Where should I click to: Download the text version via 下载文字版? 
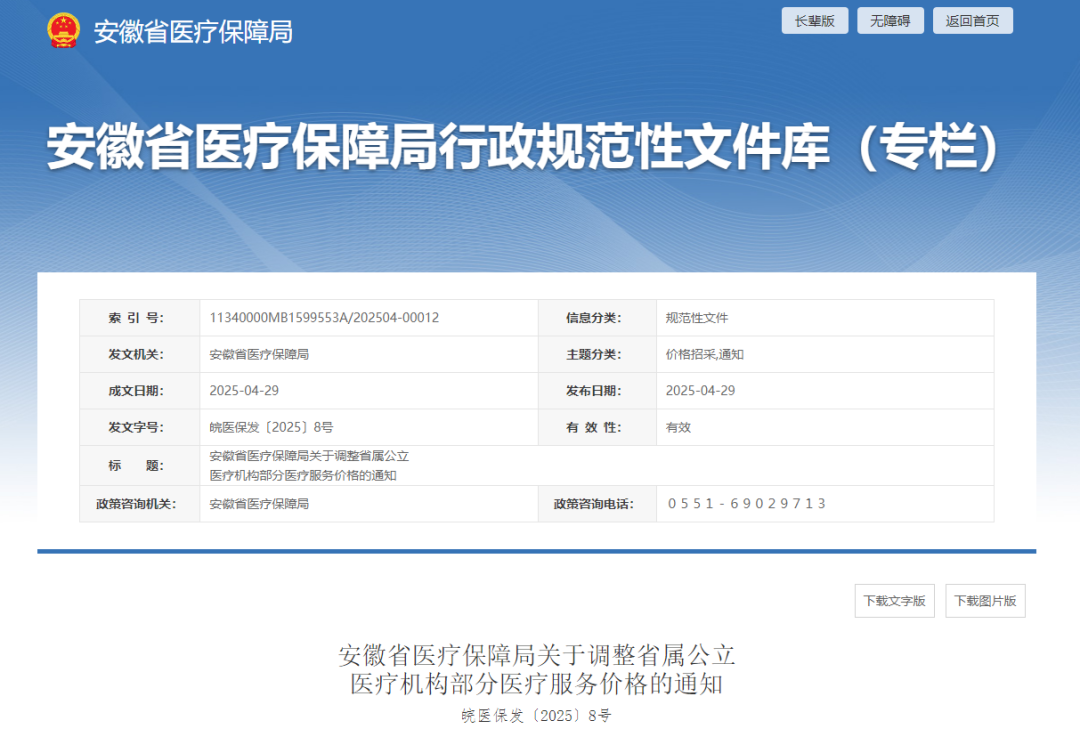895,601
